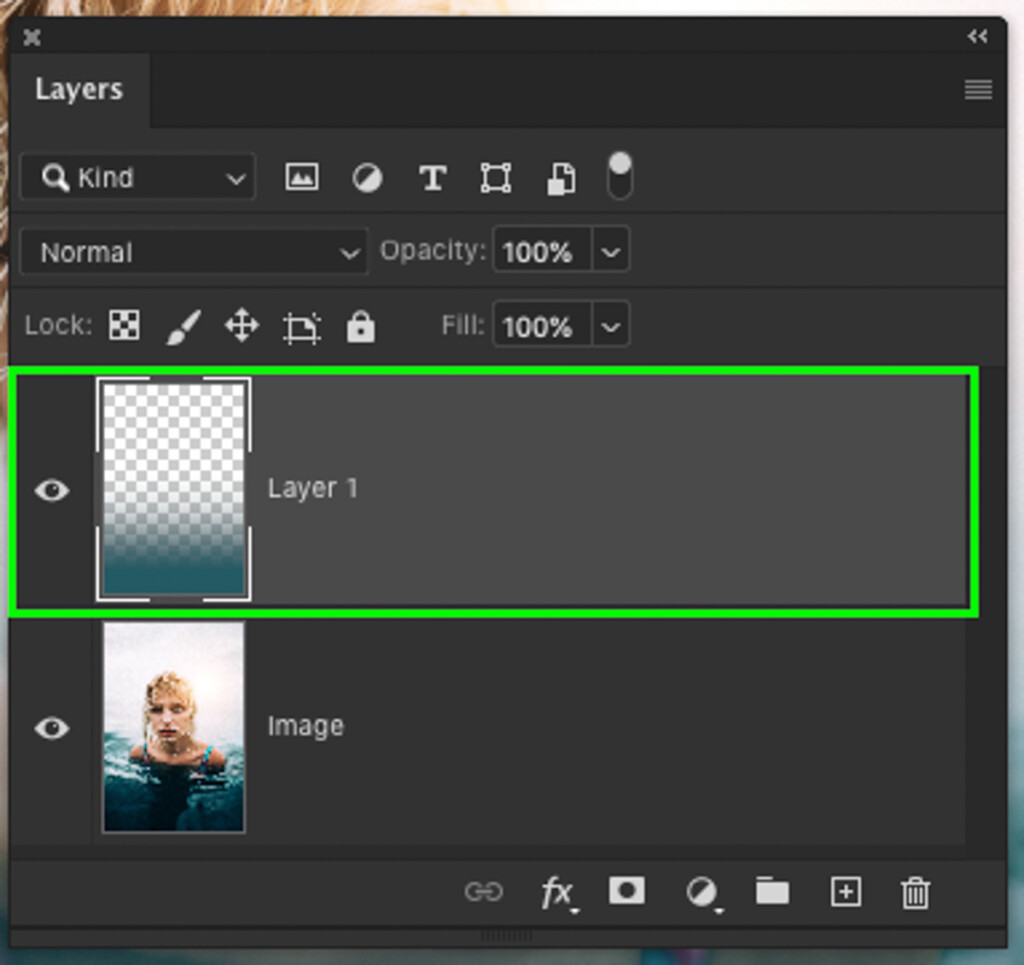
Task: Filter layers by smart objects
Action: (x=560, y=177)
